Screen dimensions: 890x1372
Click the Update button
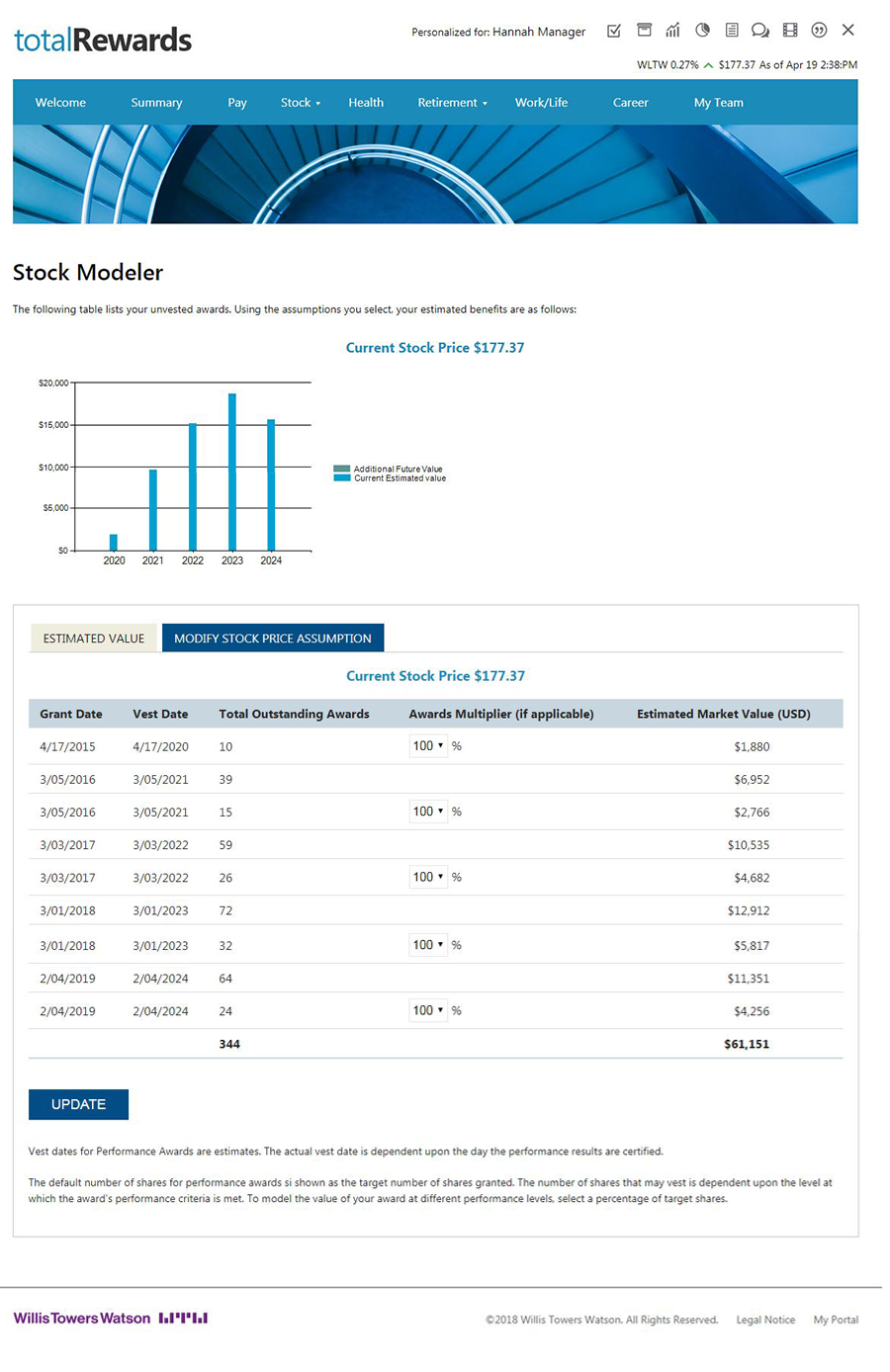[78, 1104]
